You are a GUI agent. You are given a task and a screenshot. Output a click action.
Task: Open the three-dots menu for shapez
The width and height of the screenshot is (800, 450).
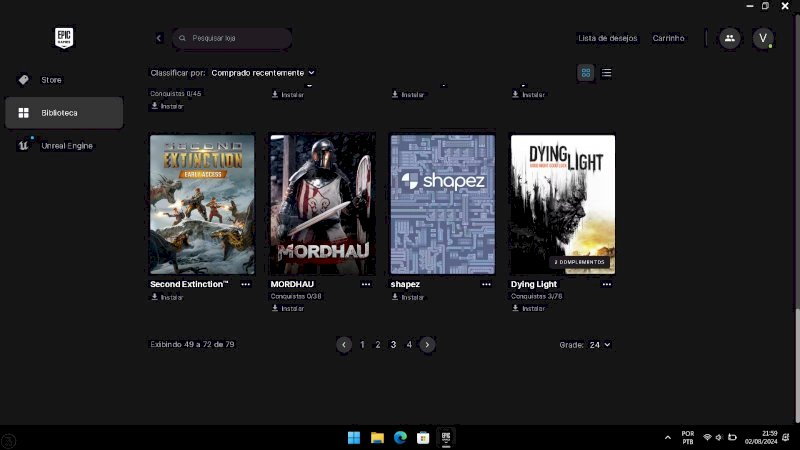coord(486,284)
